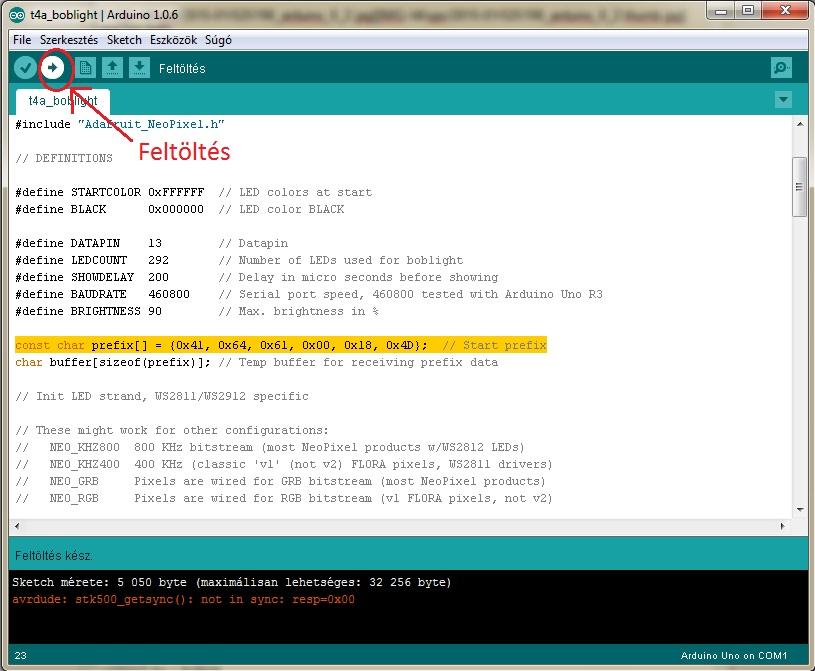Click the 'char buffer[sizeof(prefix)]' line

(x=256, y=362)
